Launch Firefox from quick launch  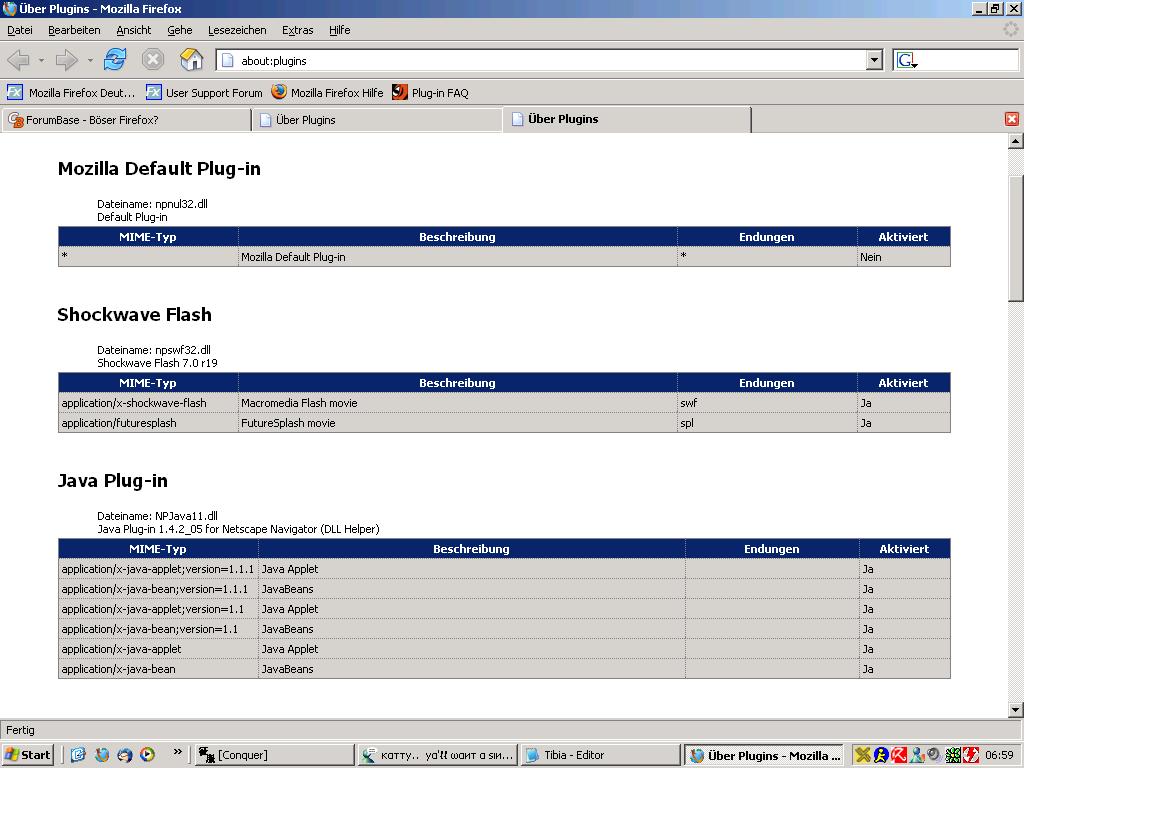coord(101,754)
